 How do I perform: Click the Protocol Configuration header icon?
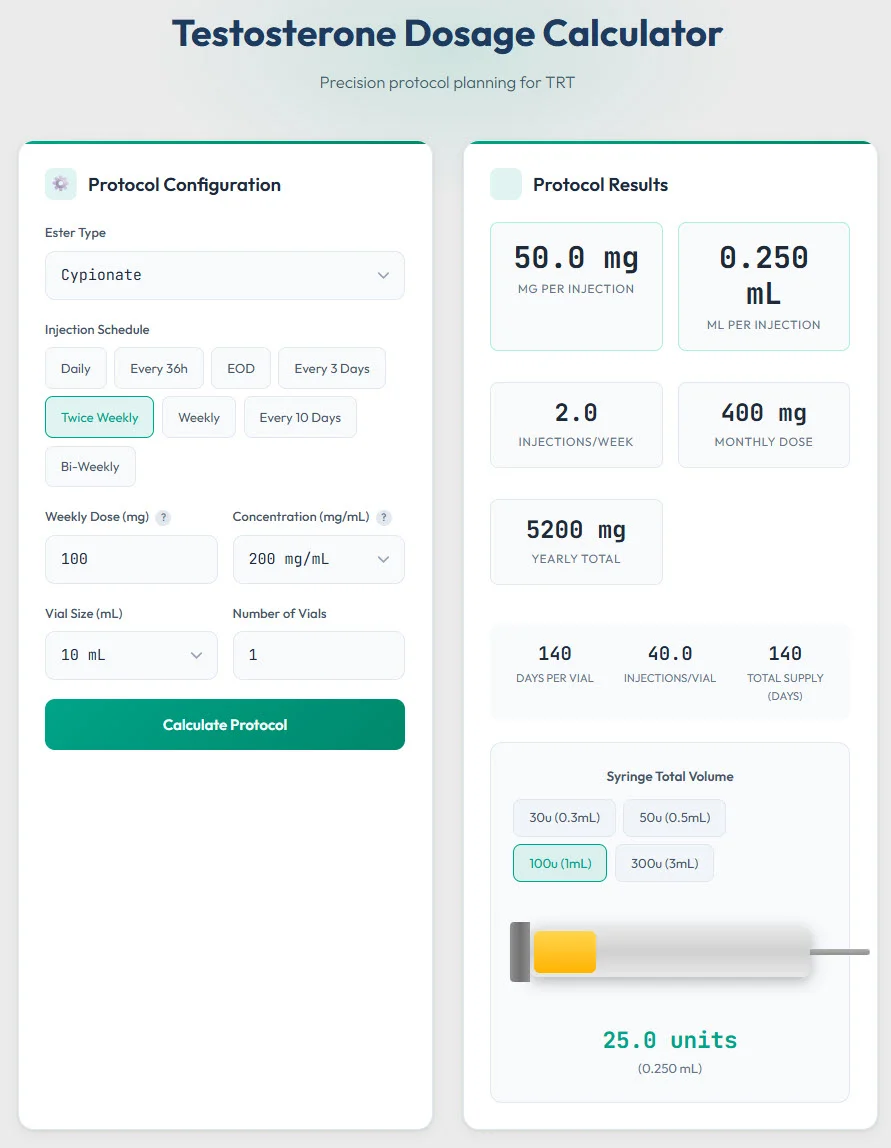coord(60,184)
